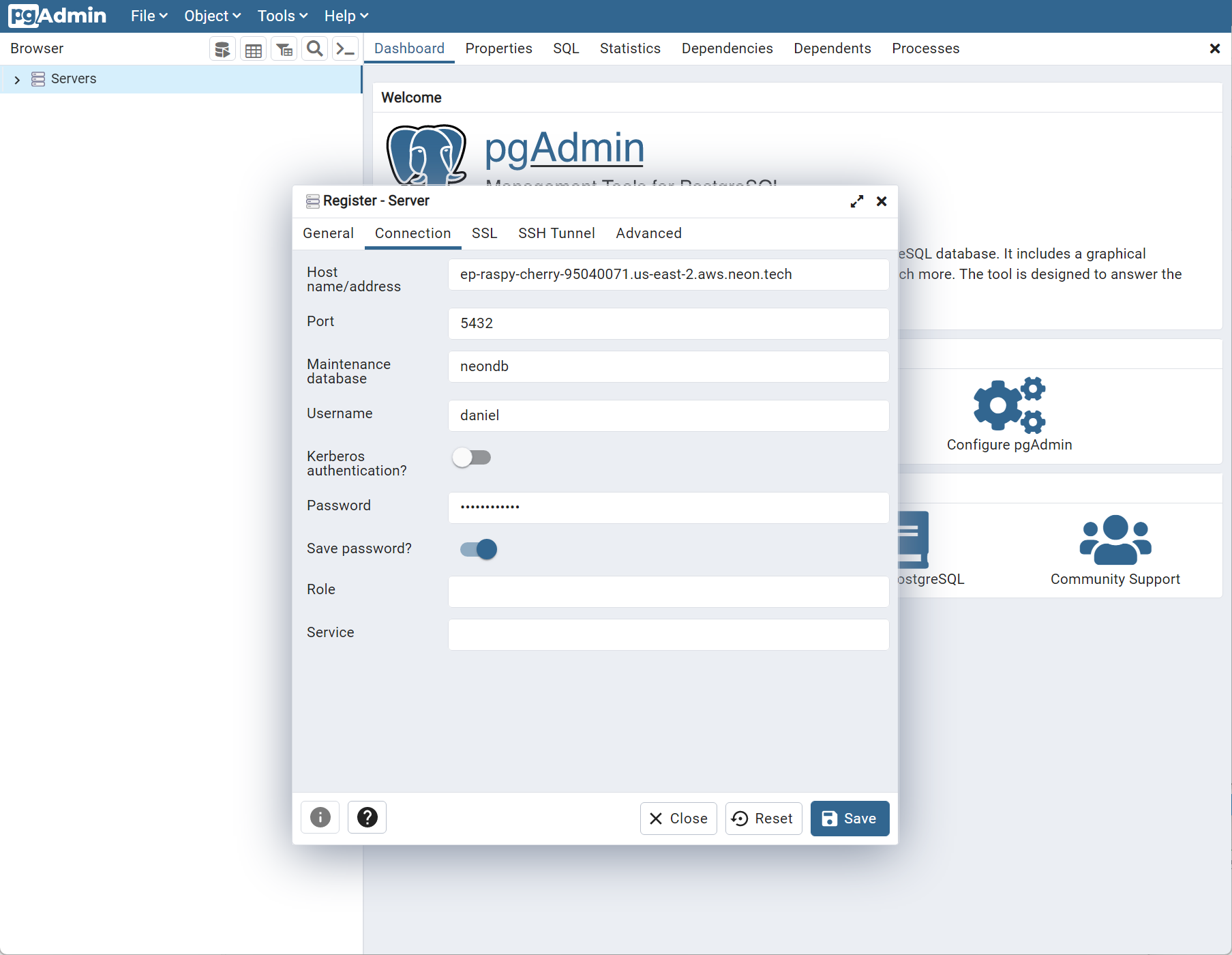Click the info icon in dialog footer

coord(320,817)
